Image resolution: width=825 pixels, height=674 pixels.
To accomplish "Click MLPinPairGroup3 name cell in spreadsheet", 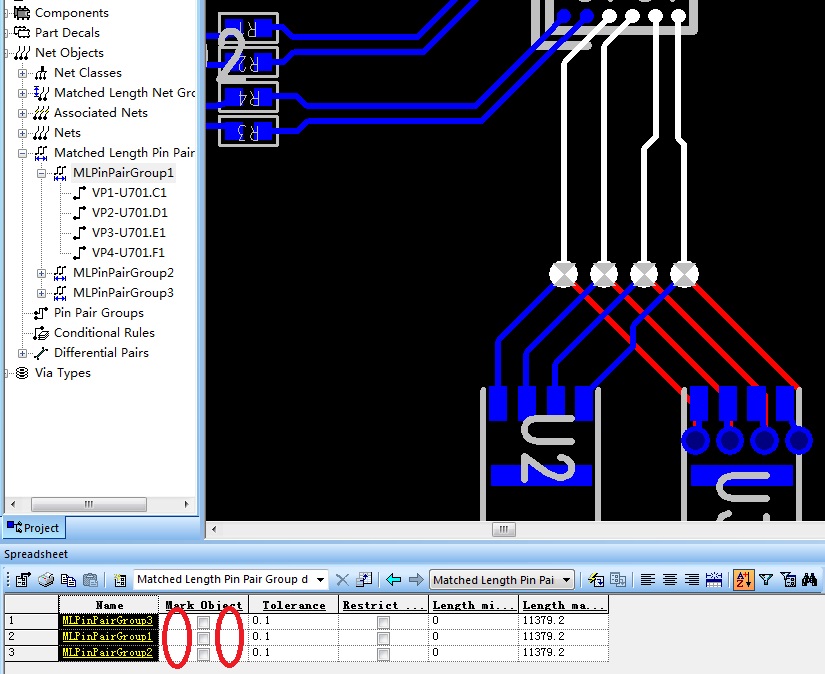I will [x=108, y=621].
